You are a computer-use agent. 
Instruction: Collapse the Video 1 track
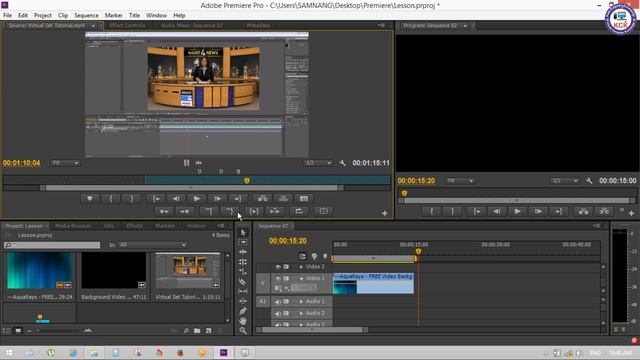click(x=301, y=278)
